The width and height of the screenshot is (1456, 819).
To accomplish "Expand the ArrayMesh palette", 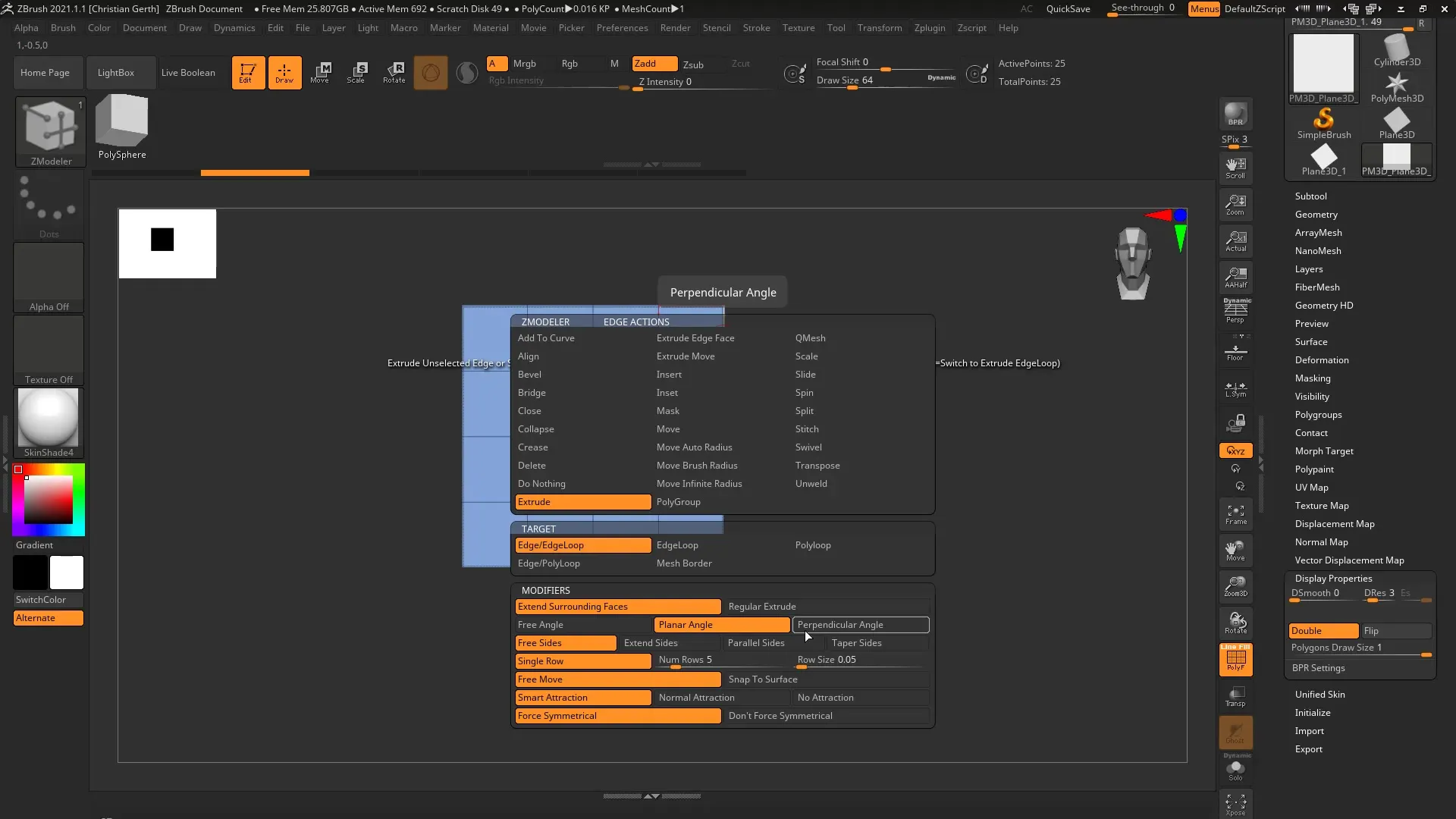I will point(1318,233).
